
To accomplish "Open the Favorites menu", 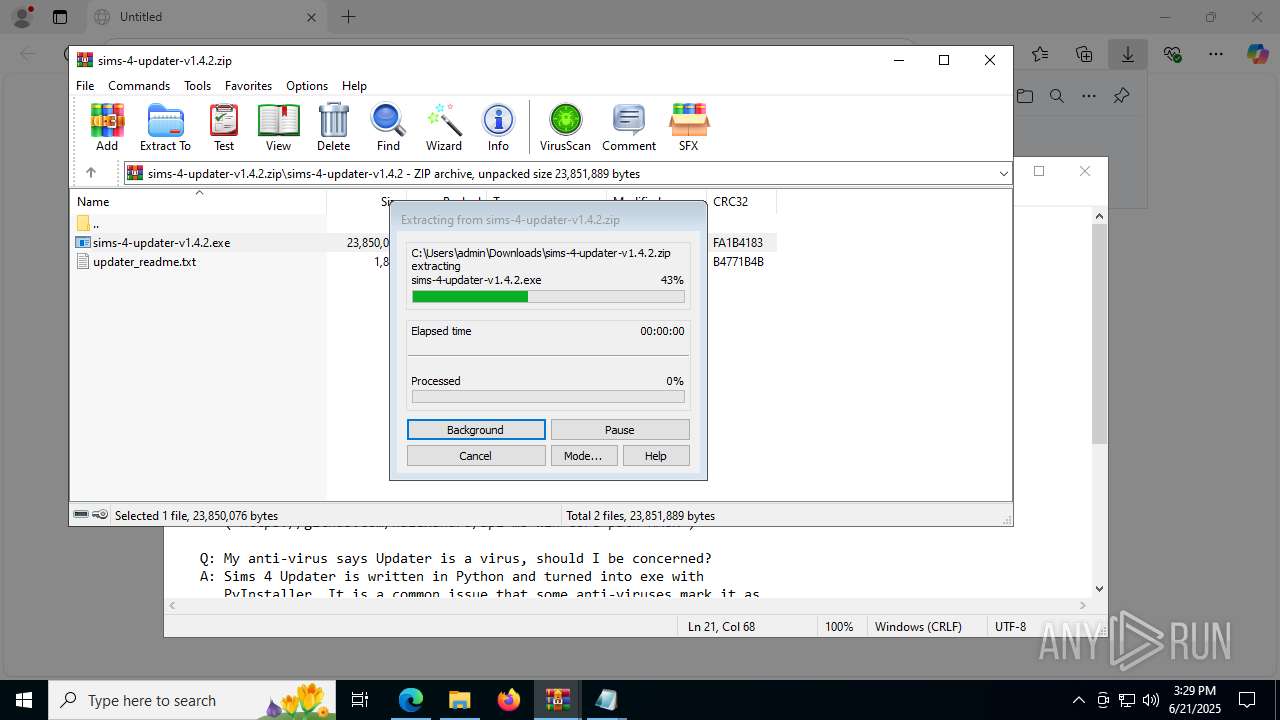I will (x=248, y=86).
